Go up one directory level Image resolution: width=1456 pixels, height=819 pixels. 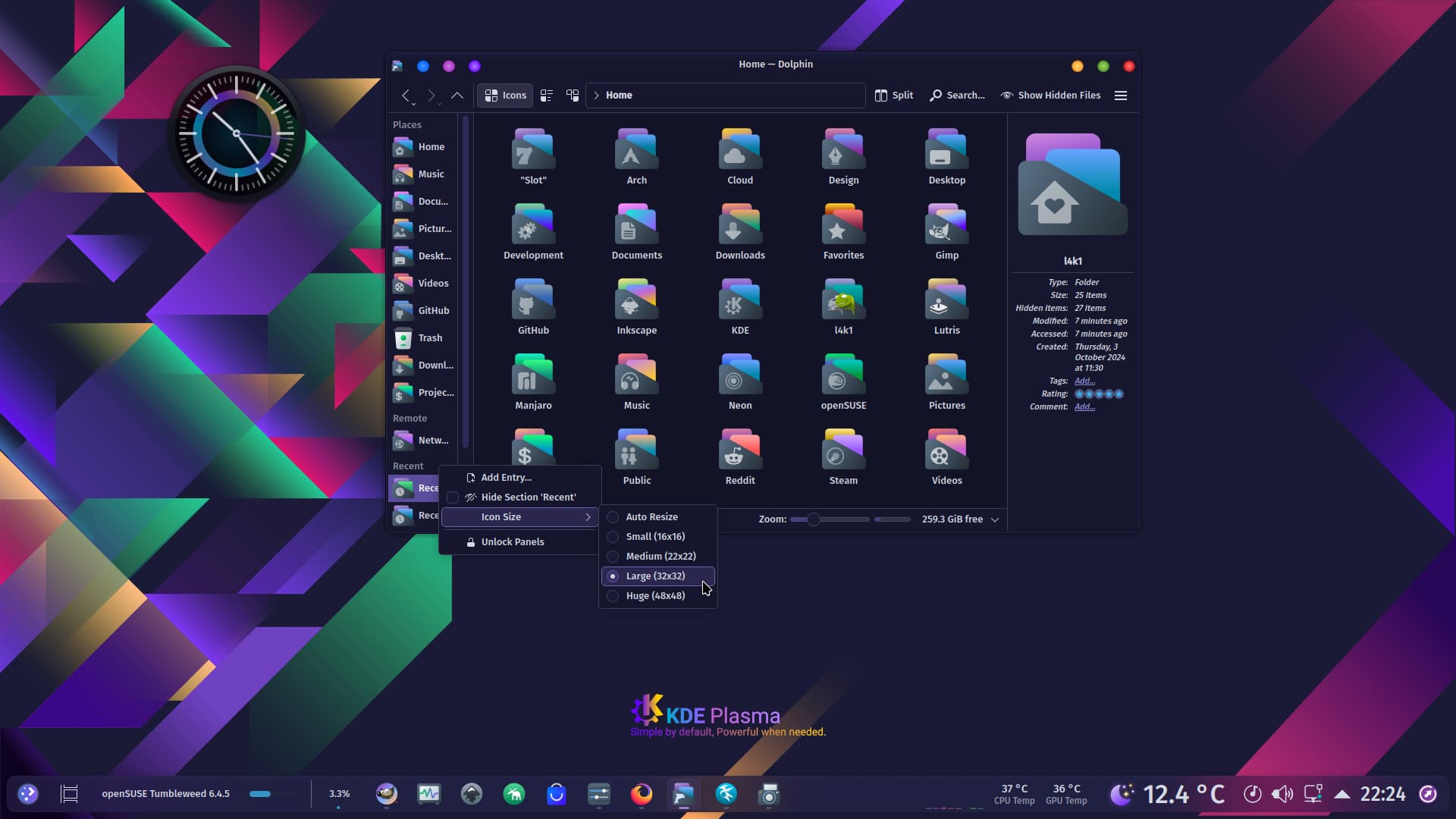pos(457,96)
